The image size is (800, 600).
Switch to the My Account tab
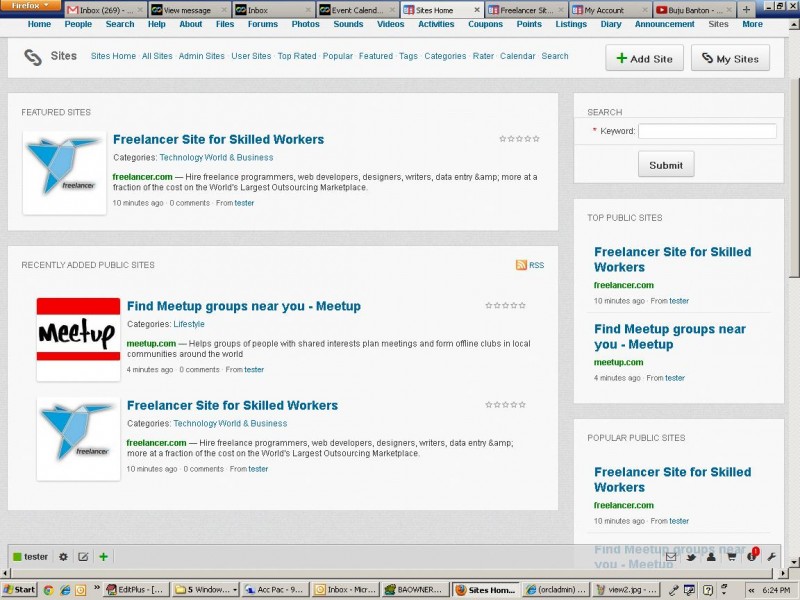604,10
